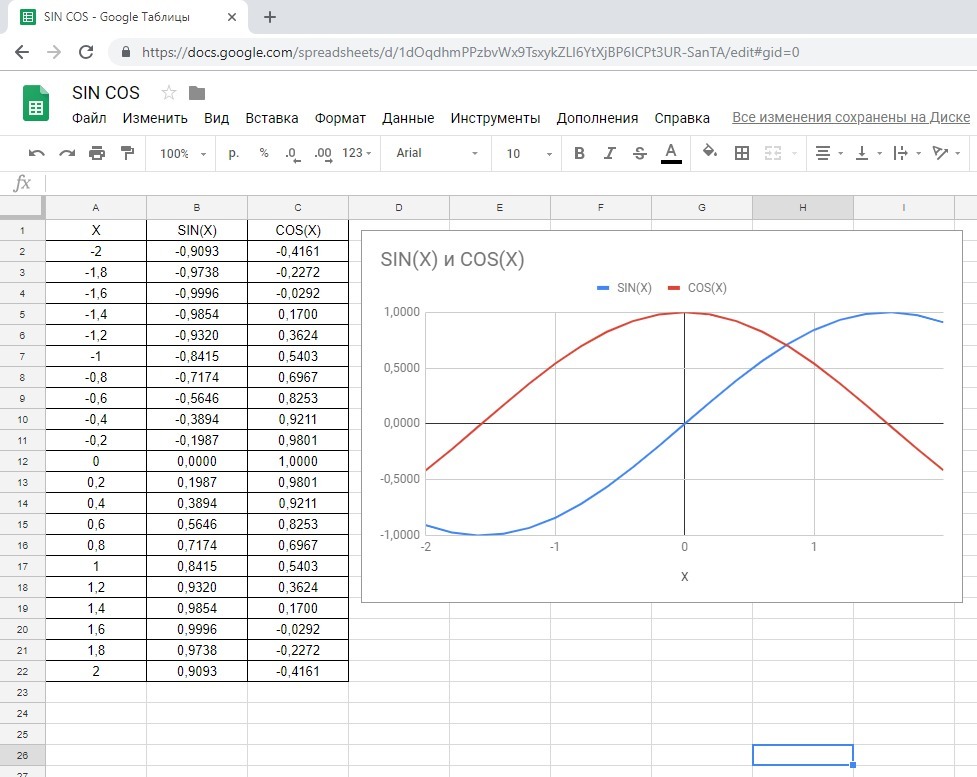
Task: Open vertical align dropdown
Action: (x=869, y=153)
